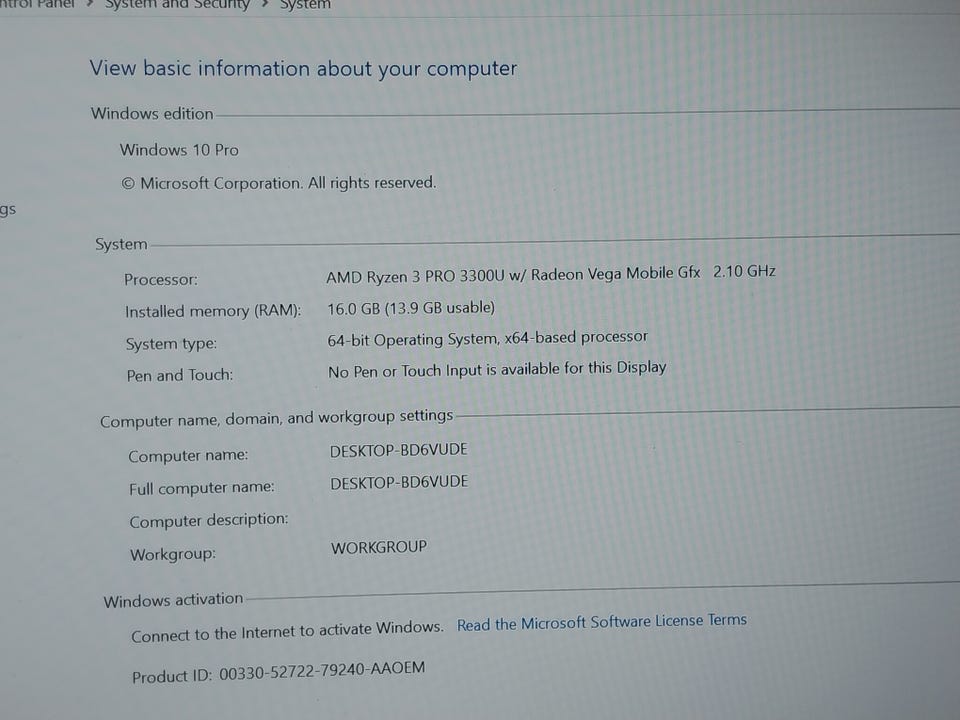Select 'Product ID: 00330-52722-79240-AAOEM' text
This screenshot has width=960, height=720.
(279, 672)
